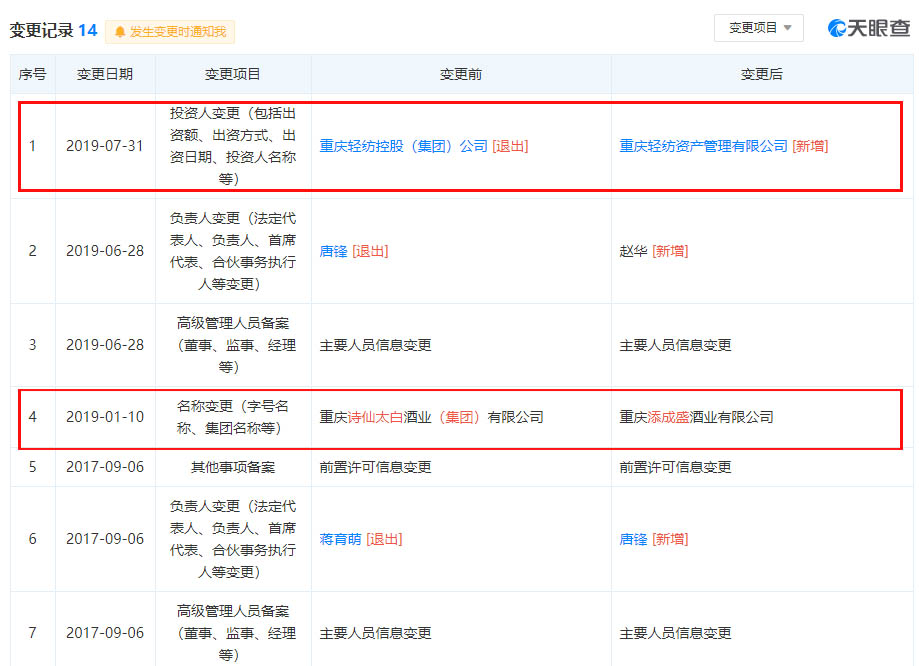Click the 蒋育萌 name link
This screenshot has height=666, width=919.
[340, 539]
